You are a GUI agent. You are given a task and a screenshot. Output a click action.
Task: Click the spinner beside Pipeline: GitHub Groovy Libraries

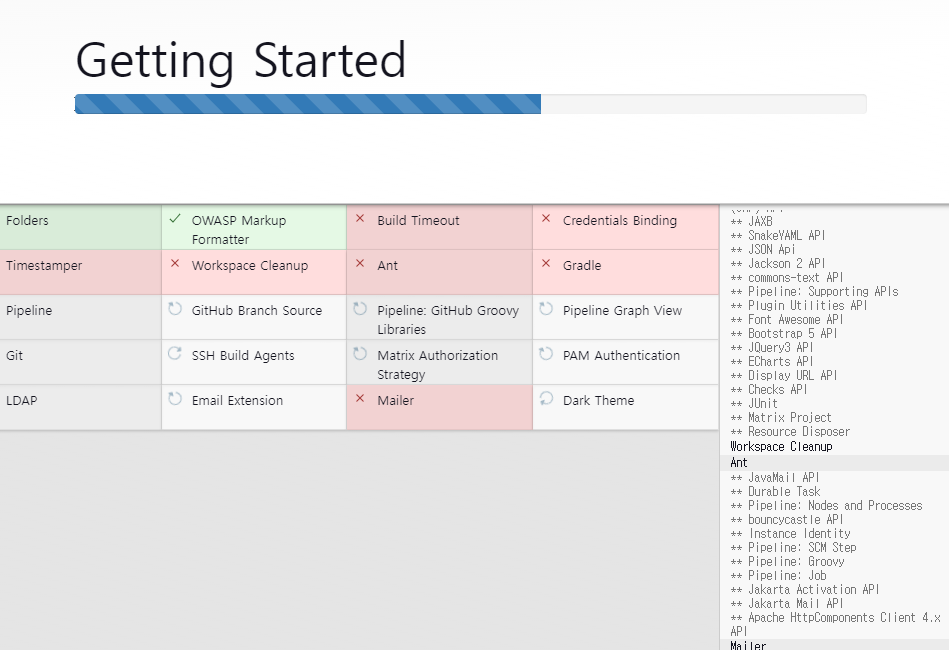click(x=360, y=309)
